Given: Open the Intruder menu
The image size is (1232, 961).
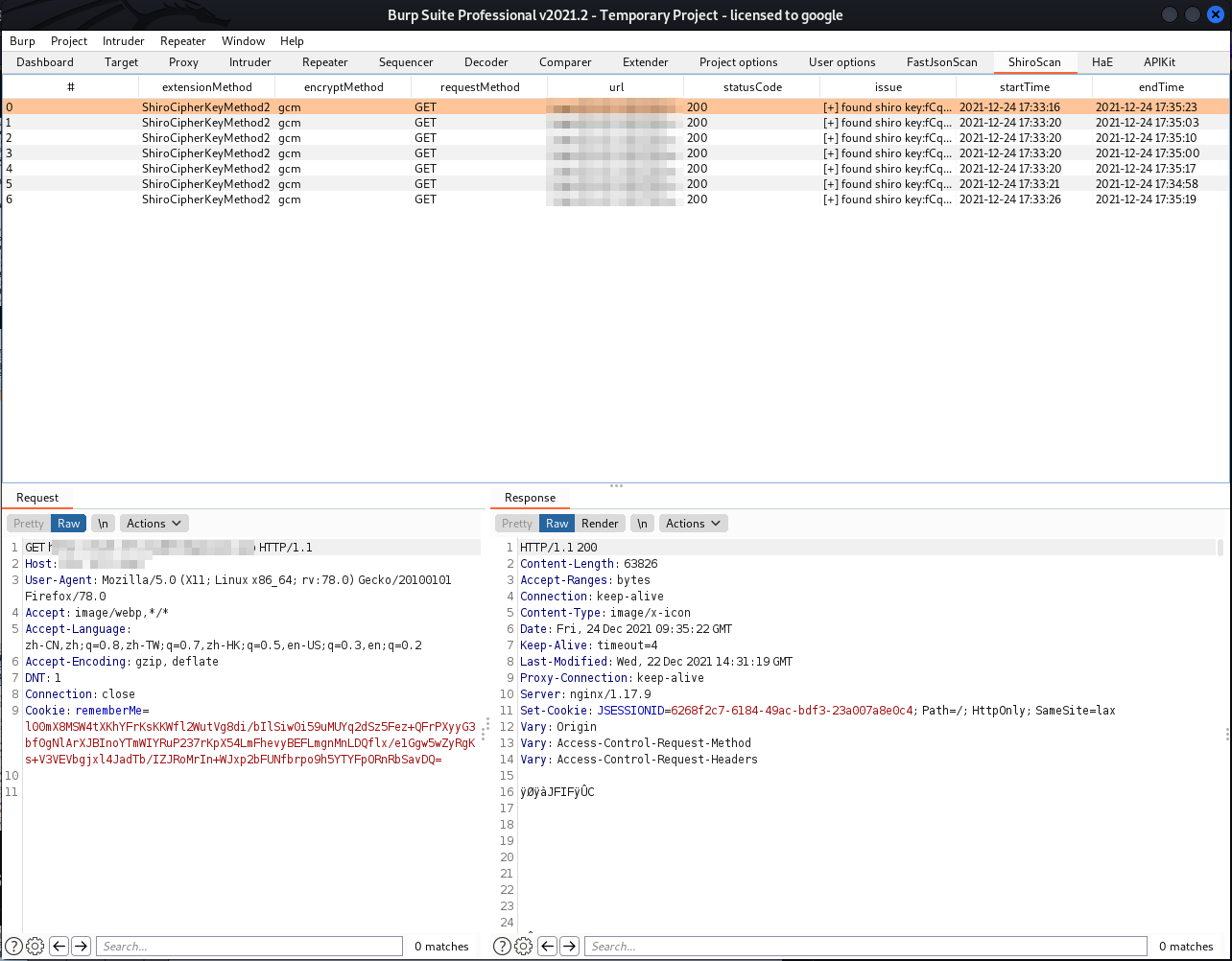Looking at the screenshot, I should (124, 41).
